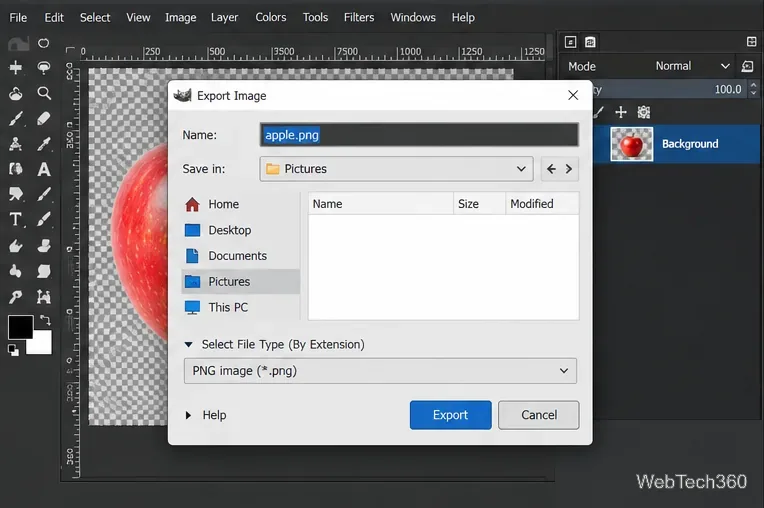Viewport: 764px width, 508px height.
Task: Click the black foreground color swatch
Action: pos(20,327)
